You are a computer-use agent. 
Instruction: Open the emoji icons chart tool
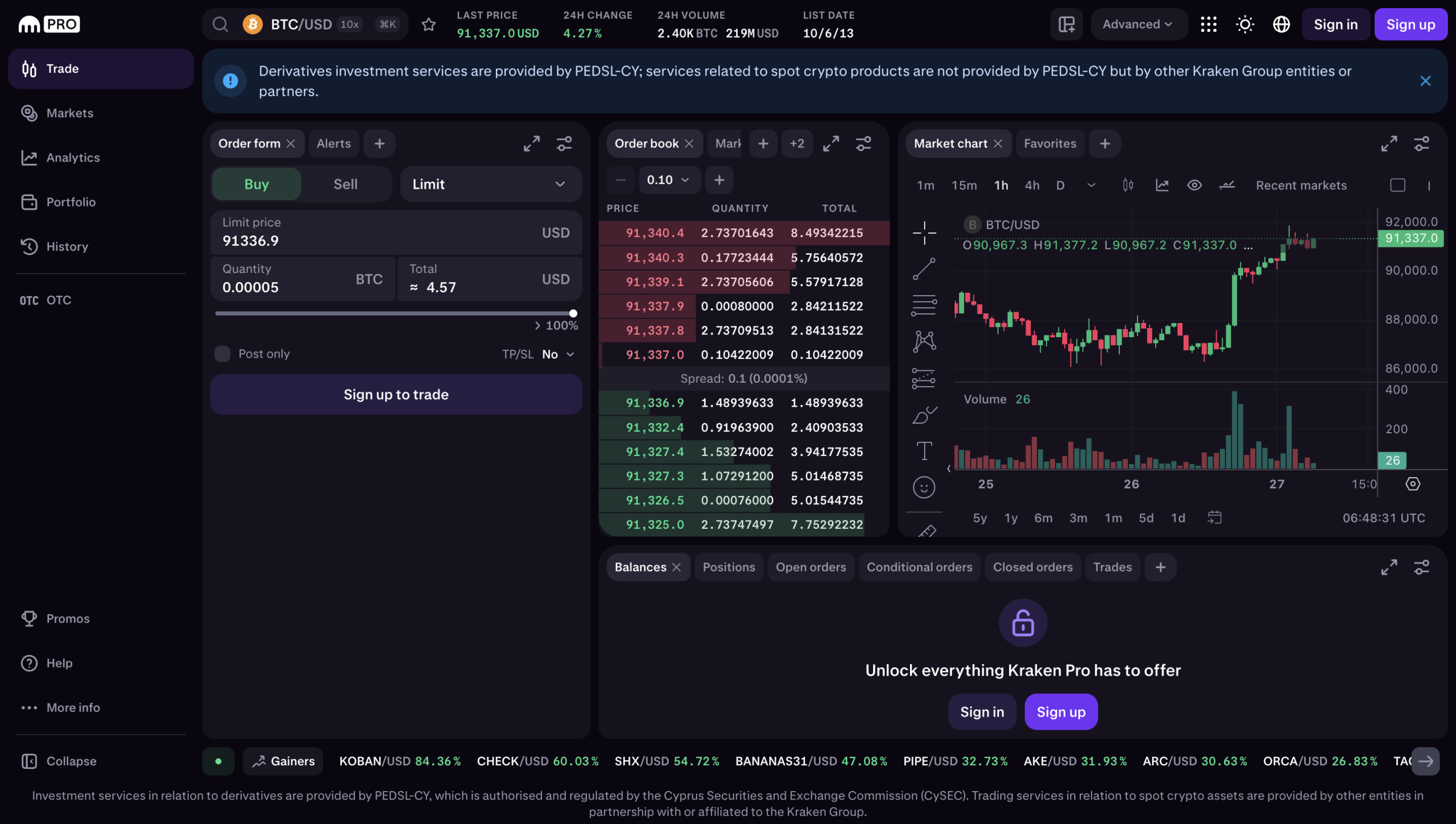tap(924, 487)
